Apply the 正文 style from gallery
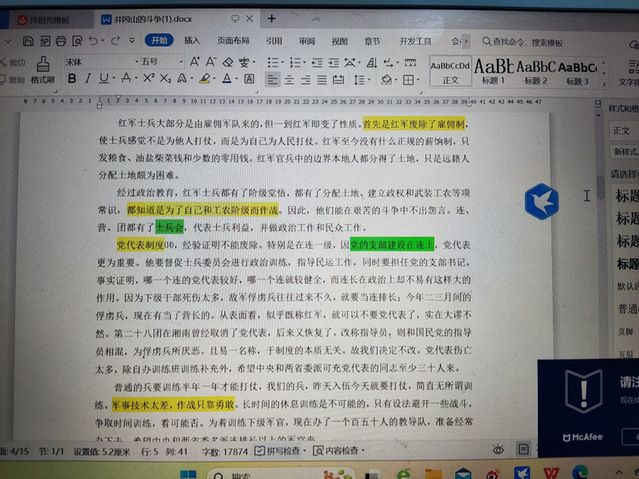Screen dimensions: 639x479 [x=450, y=69]
